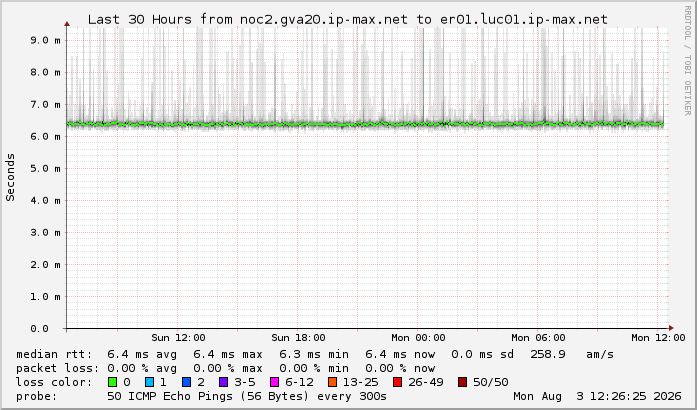The height and width of the screenshot is (410, 697).
Task: Click the '6.0 m' y-axis value
Action: [x=45, y=137]
